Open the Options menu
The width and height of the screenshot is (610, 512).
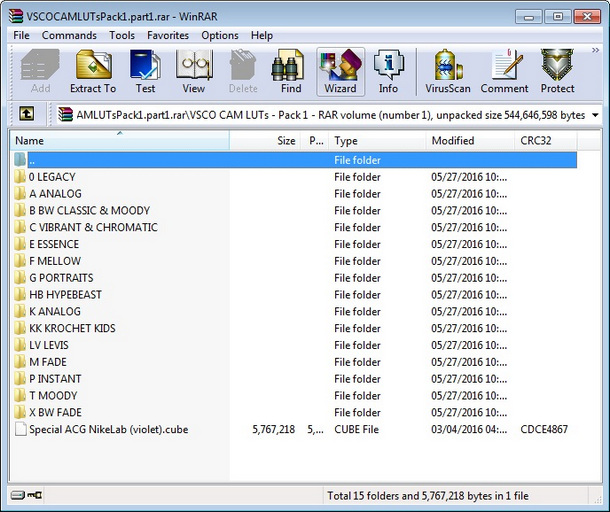pyautogui.click(x=220, y=35)
